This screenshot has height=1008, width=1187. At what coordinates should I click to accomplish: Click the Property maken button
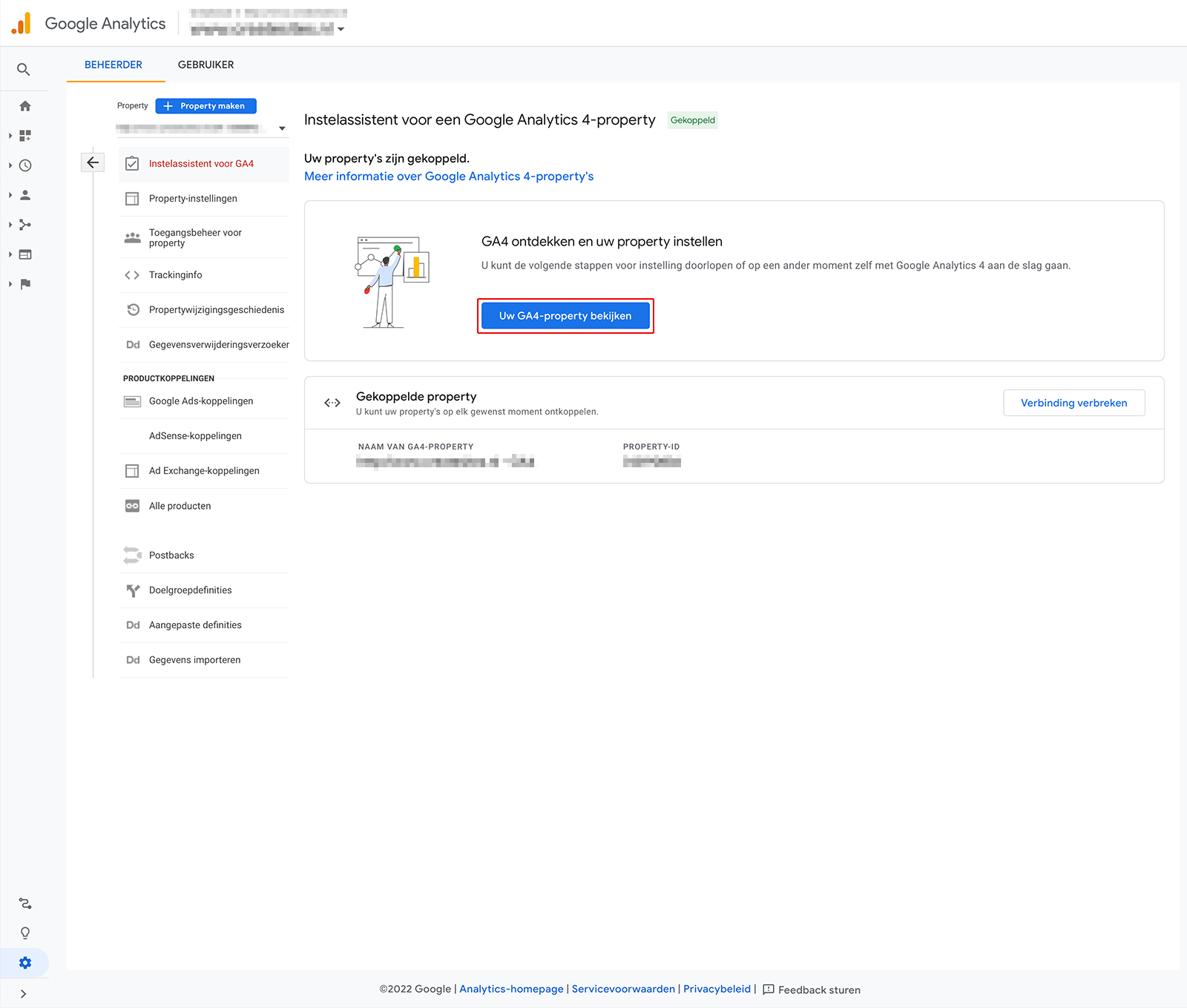206,106
